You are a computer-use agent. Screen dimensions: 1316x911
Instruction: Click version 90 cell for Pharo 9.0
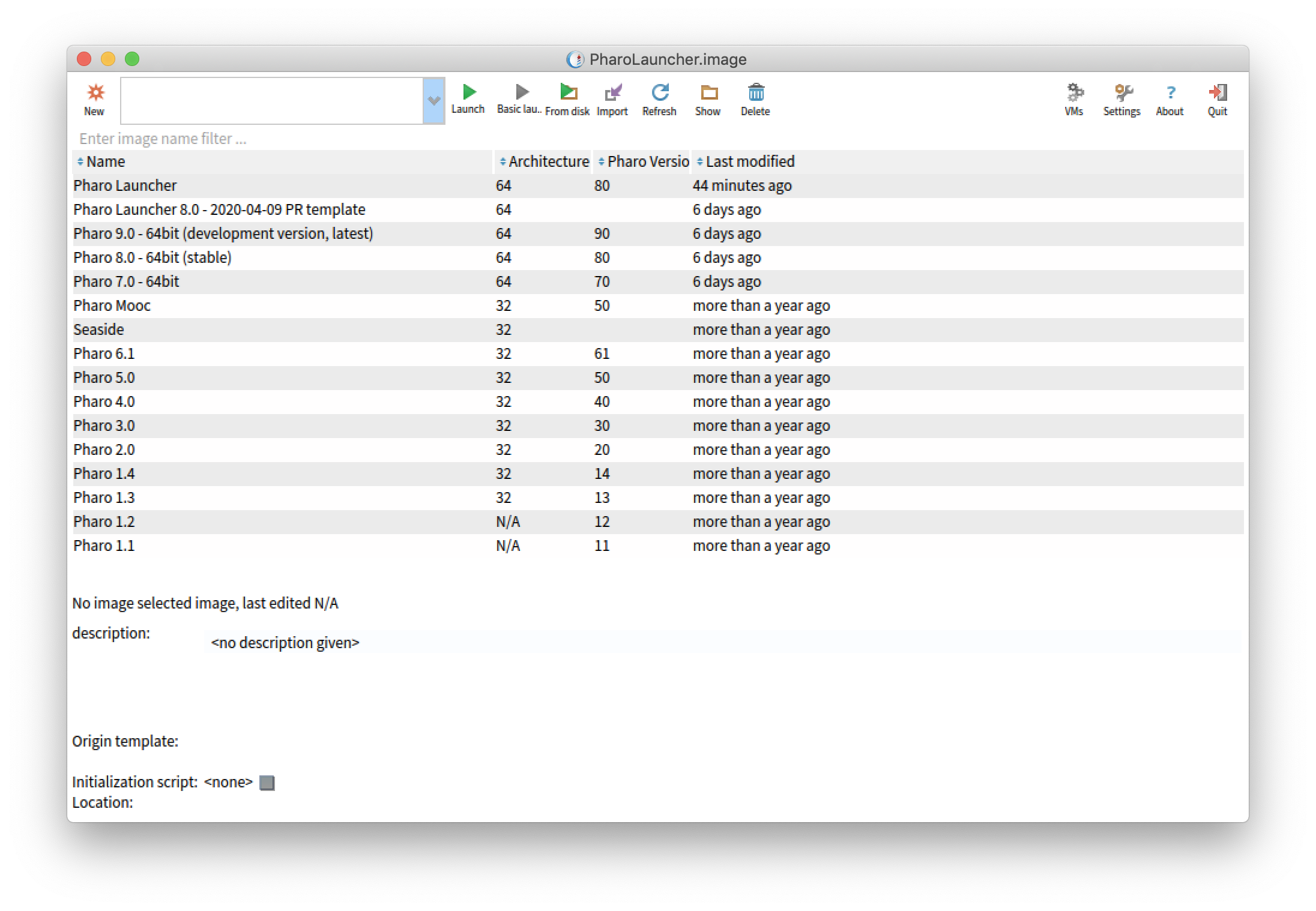pyautogui.click(x=602, y=233)
